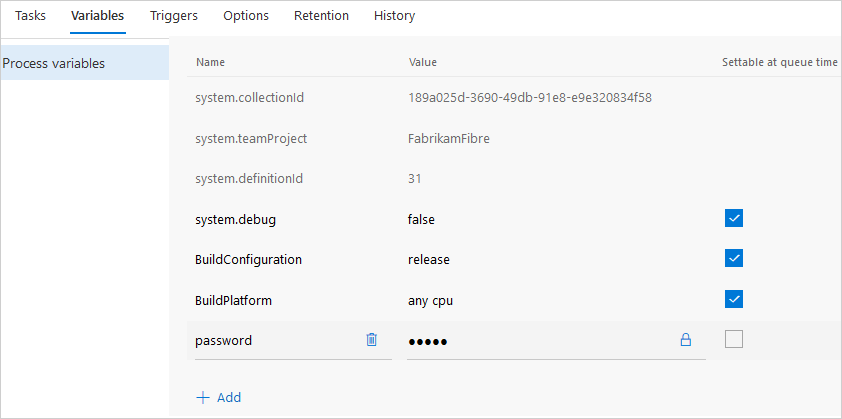Click the lock icon on password value
The height and width of the screenshot is (419, 842).
pos(686,340)
